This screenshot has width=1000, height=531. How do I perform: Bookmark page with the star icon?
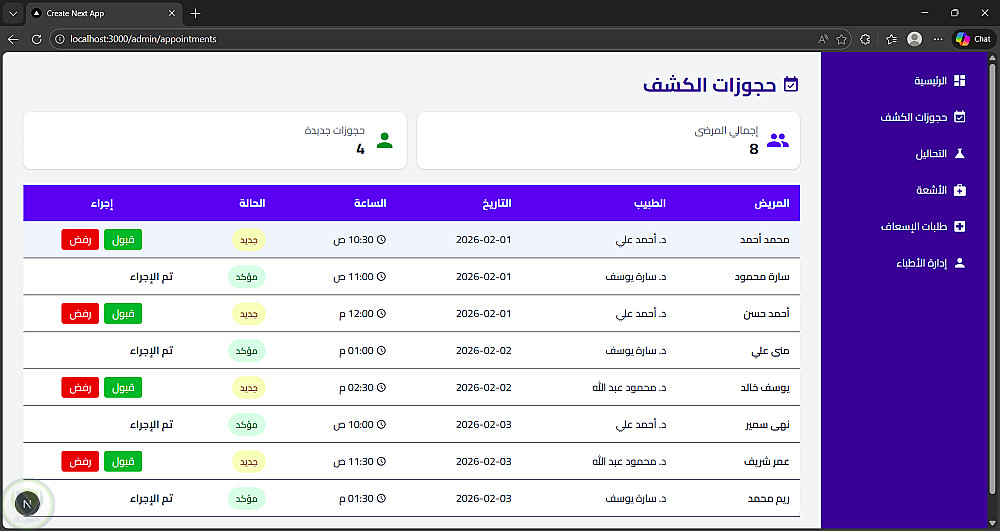pos(841,39)
